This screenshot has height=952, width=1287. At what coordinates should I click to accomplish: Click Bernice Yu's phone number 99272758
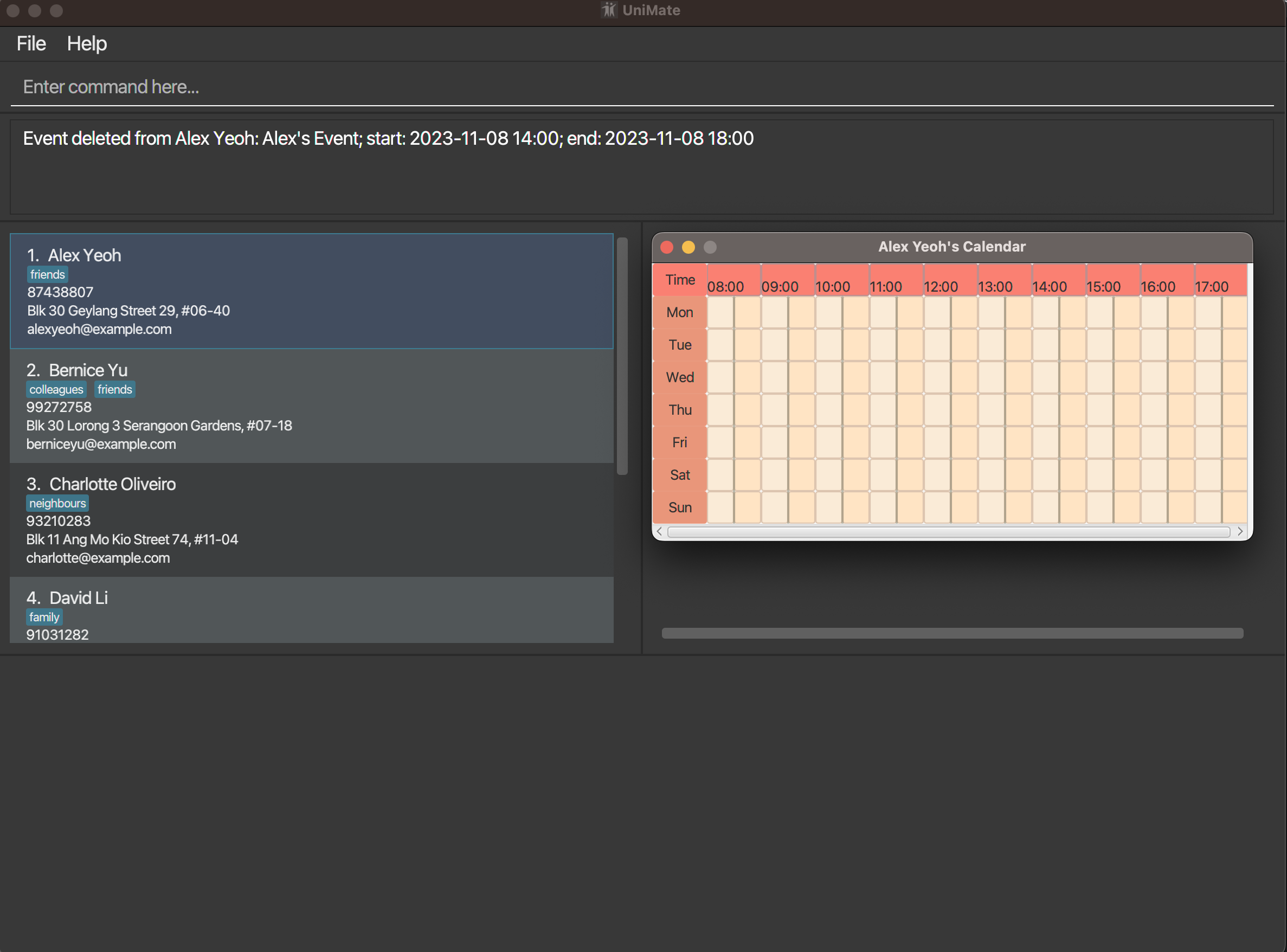tap(59, 407)
